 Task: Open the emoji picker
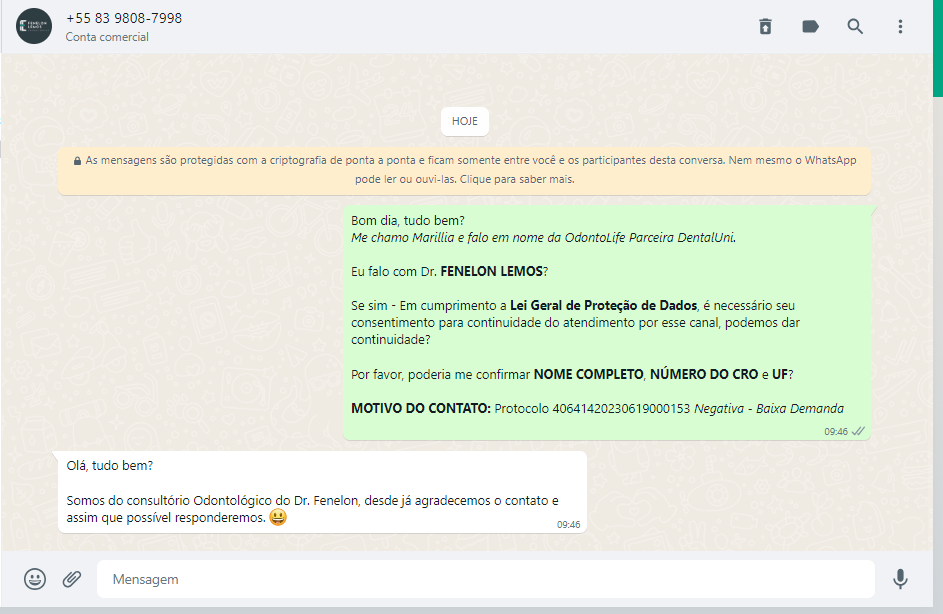(35, 579)
